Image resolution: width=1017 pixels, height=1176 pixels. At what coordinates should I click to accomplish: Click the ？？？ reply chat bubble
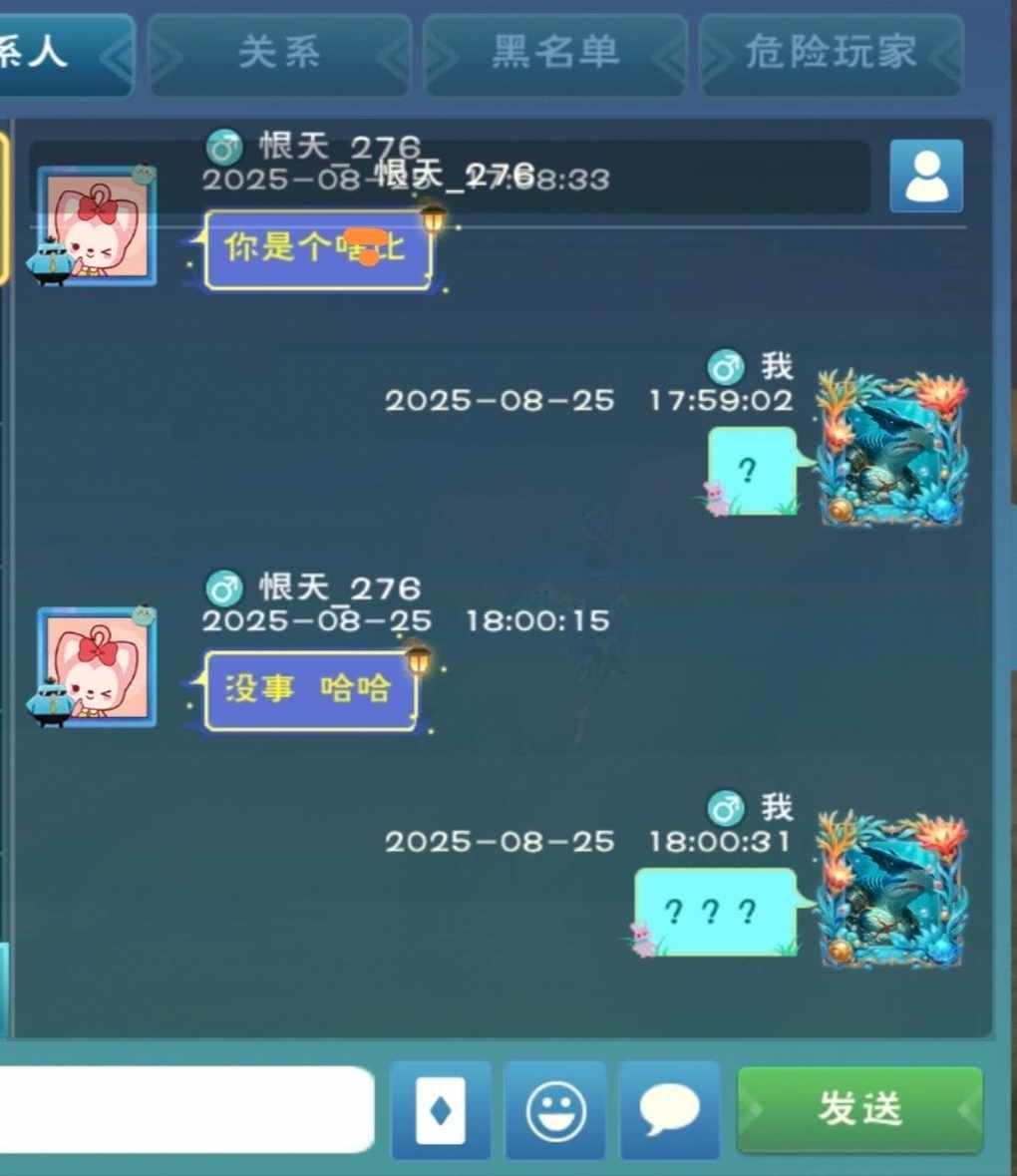716,912
